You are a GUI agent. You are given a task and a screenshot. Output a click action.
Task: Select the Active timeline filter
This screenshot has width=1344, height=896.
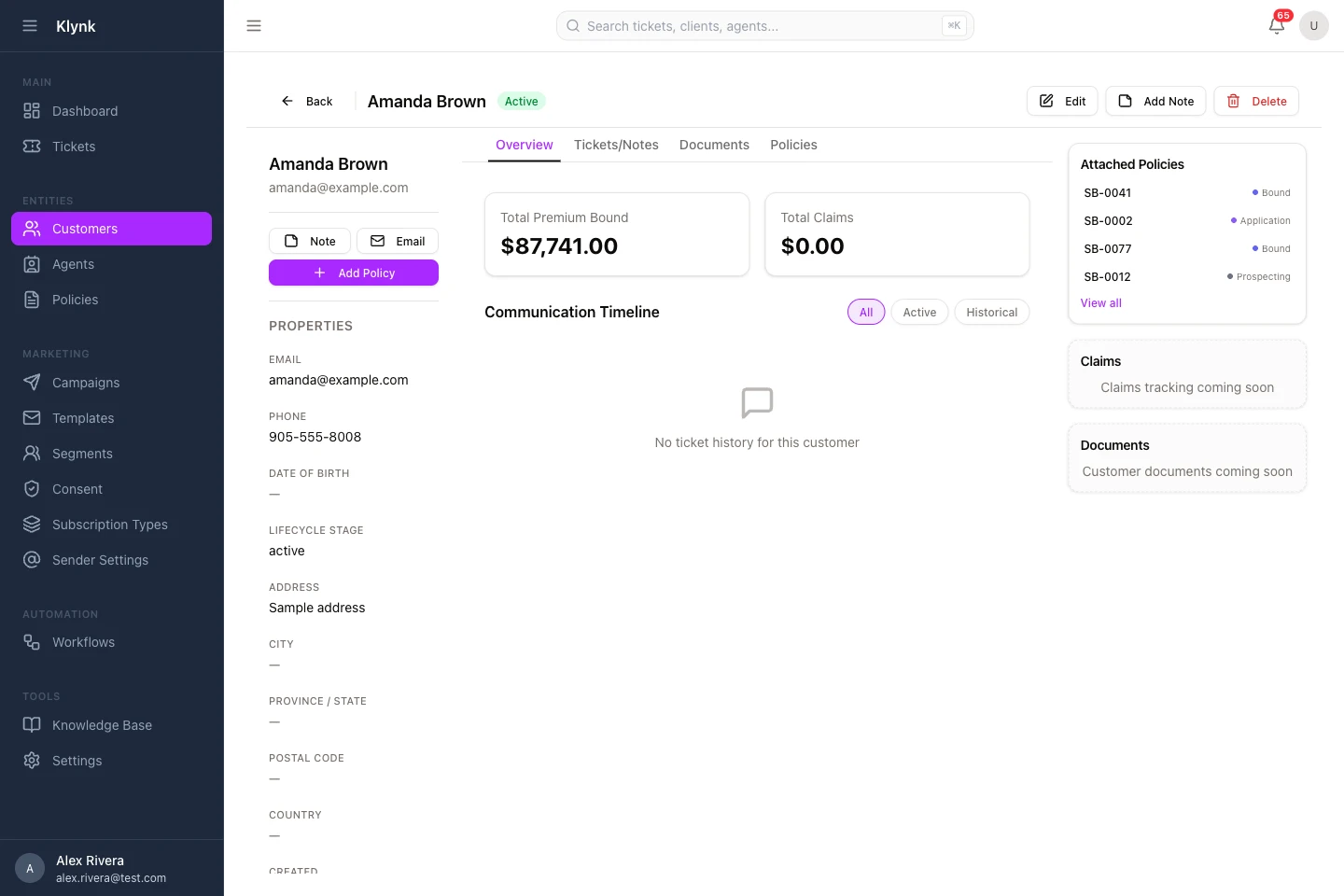919,313
